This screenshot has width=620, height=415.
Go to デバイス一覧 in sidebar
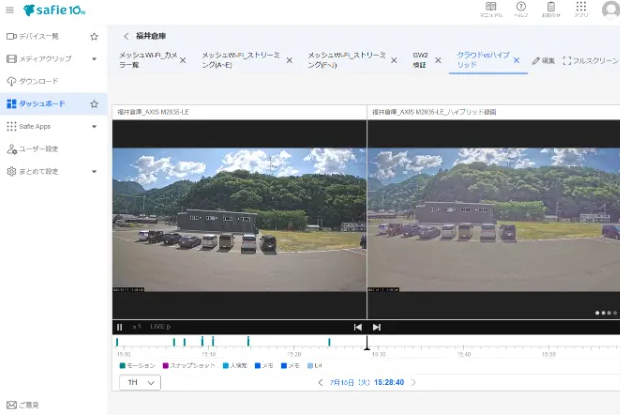[x=33, y=36]
